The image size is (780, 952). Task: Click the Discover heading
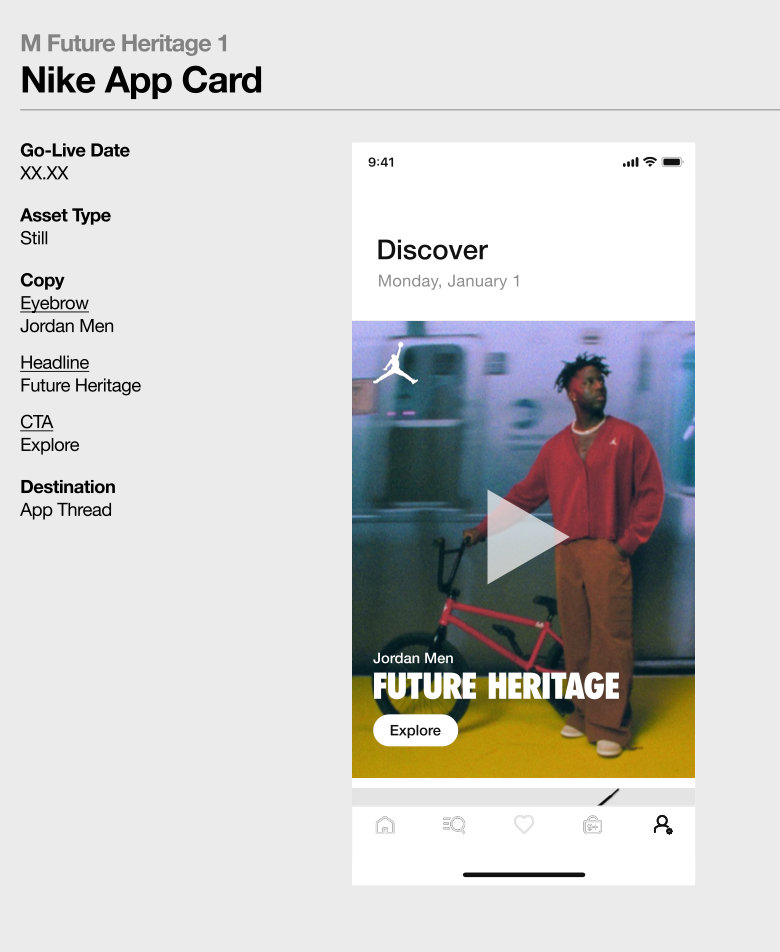tap(432, 250)
